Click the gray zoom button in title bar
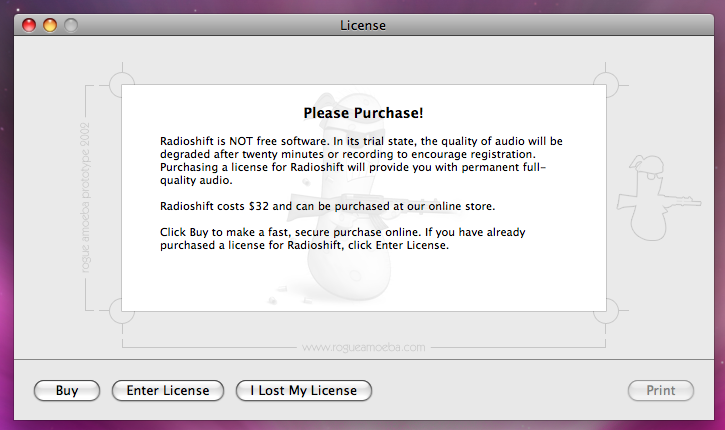The image size is (725, 430). tap(71, 25)
